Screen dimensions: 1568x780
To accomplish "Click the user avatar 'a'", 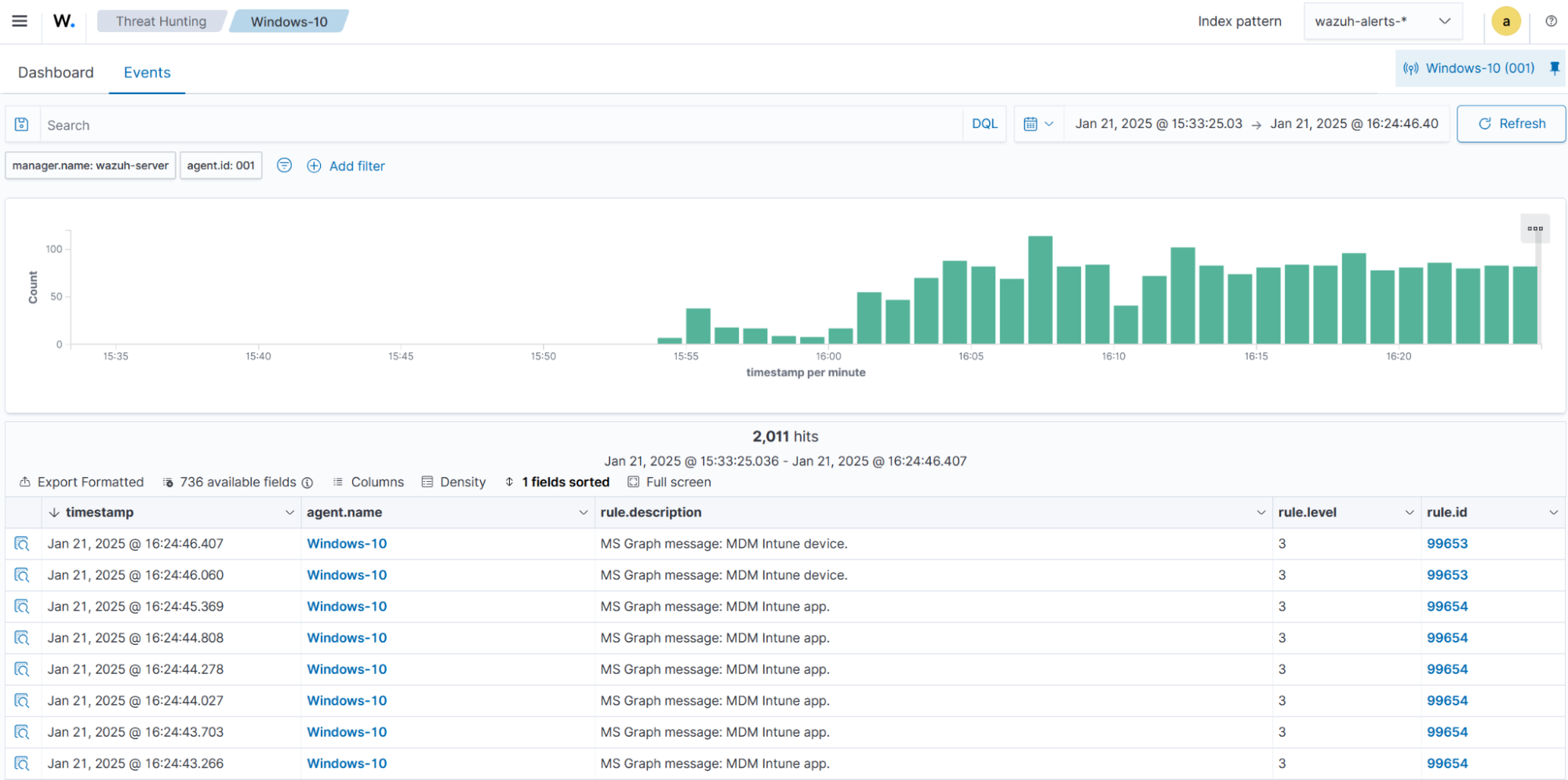I will (x=1505, y=21).
